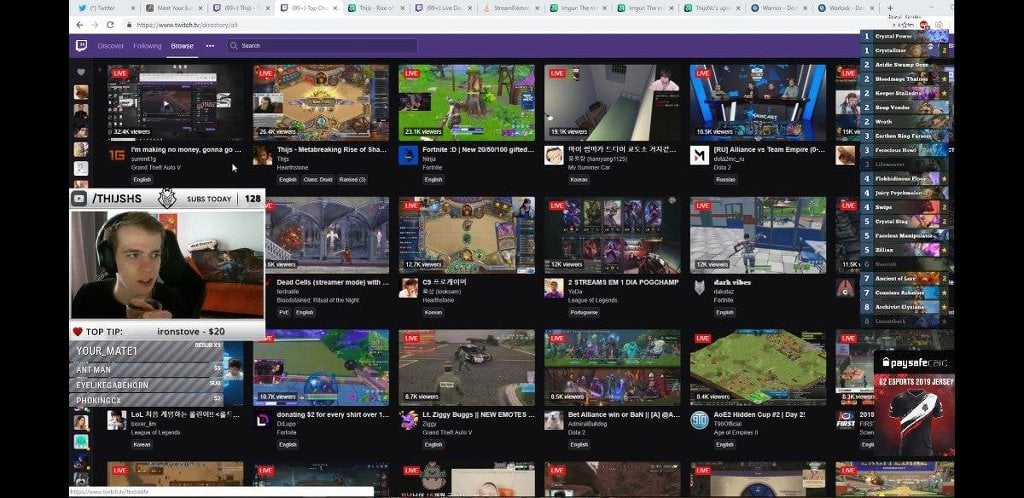Image resolution: width=1024 pixels, height=498 pixels.
Task: Open the Discover page
Action: 110,46
